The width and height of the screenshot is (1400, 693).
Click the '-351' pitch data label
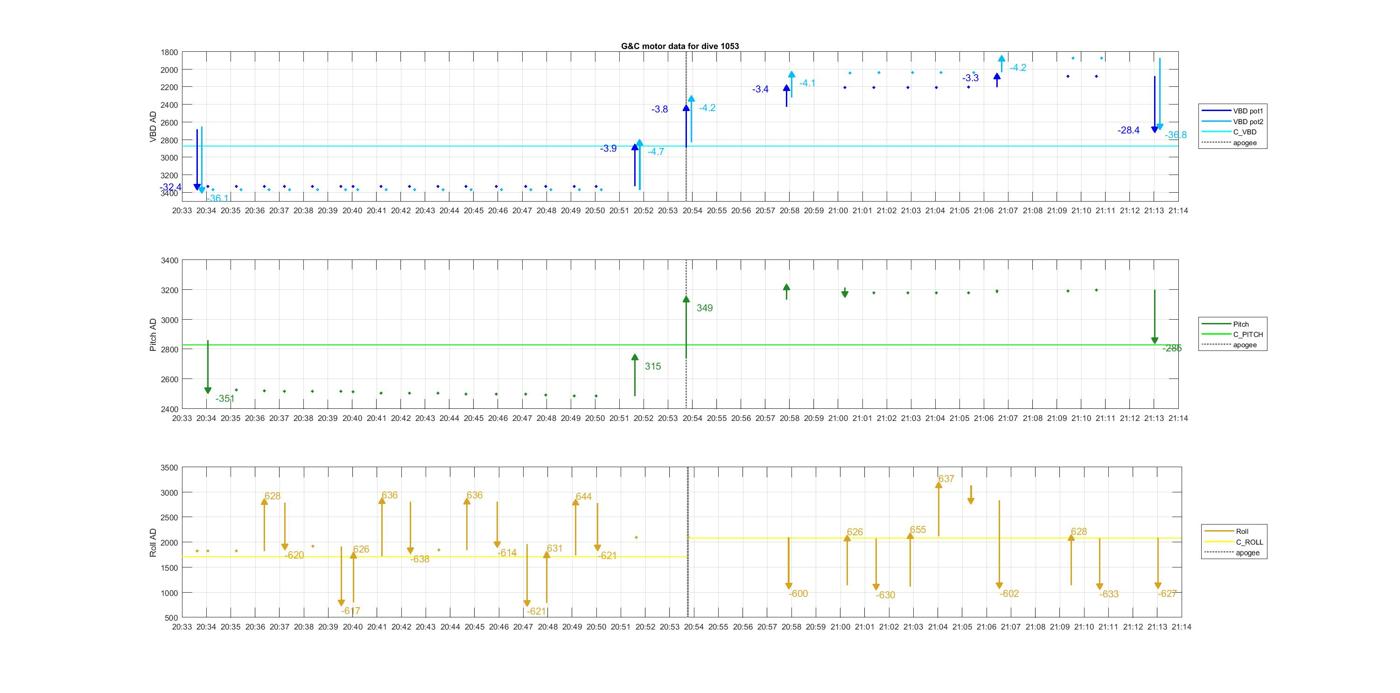[x=225, y=398]
